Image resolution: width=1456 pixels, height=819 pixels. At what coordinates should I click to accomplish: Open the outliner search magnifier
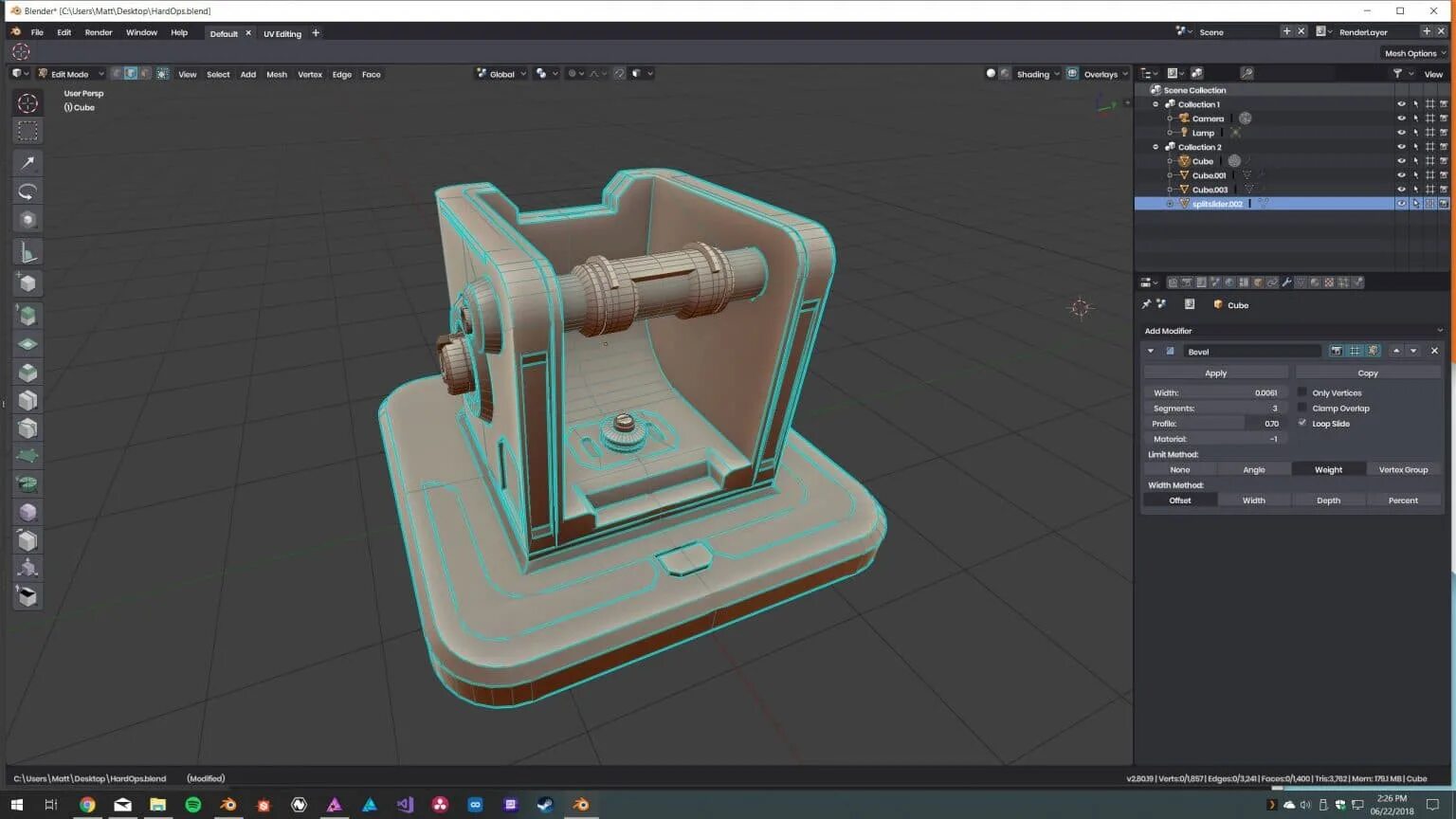(1247, 73)
